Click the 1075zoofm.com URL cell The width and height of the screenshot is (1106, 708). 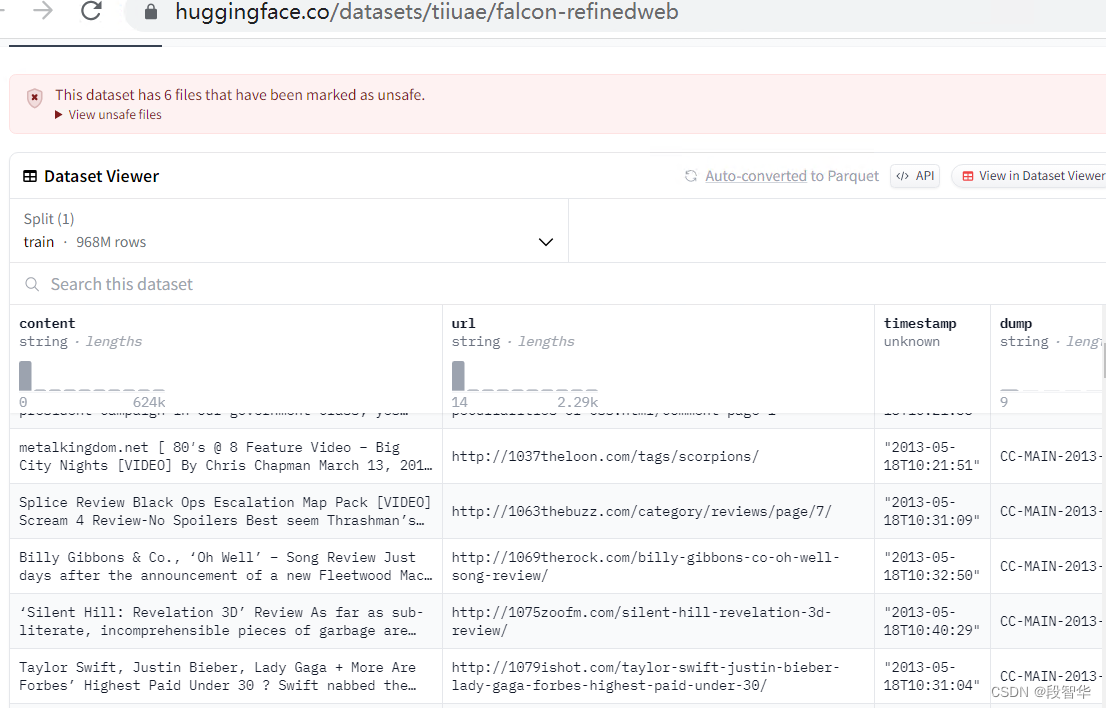tap(658, 621)
